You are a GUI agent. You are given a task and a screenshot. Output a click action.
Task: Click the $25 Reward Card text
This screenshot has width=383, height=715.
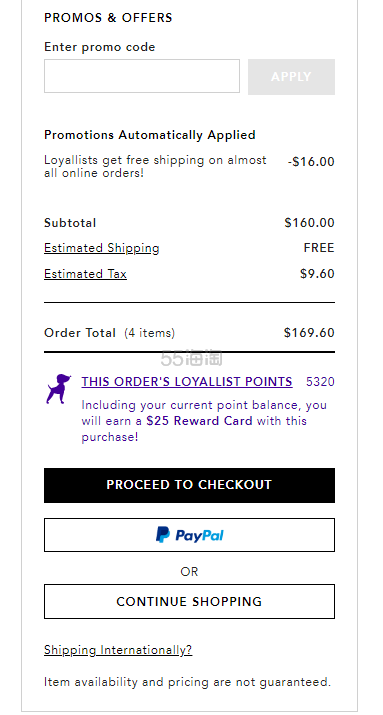tap(199, 420)
